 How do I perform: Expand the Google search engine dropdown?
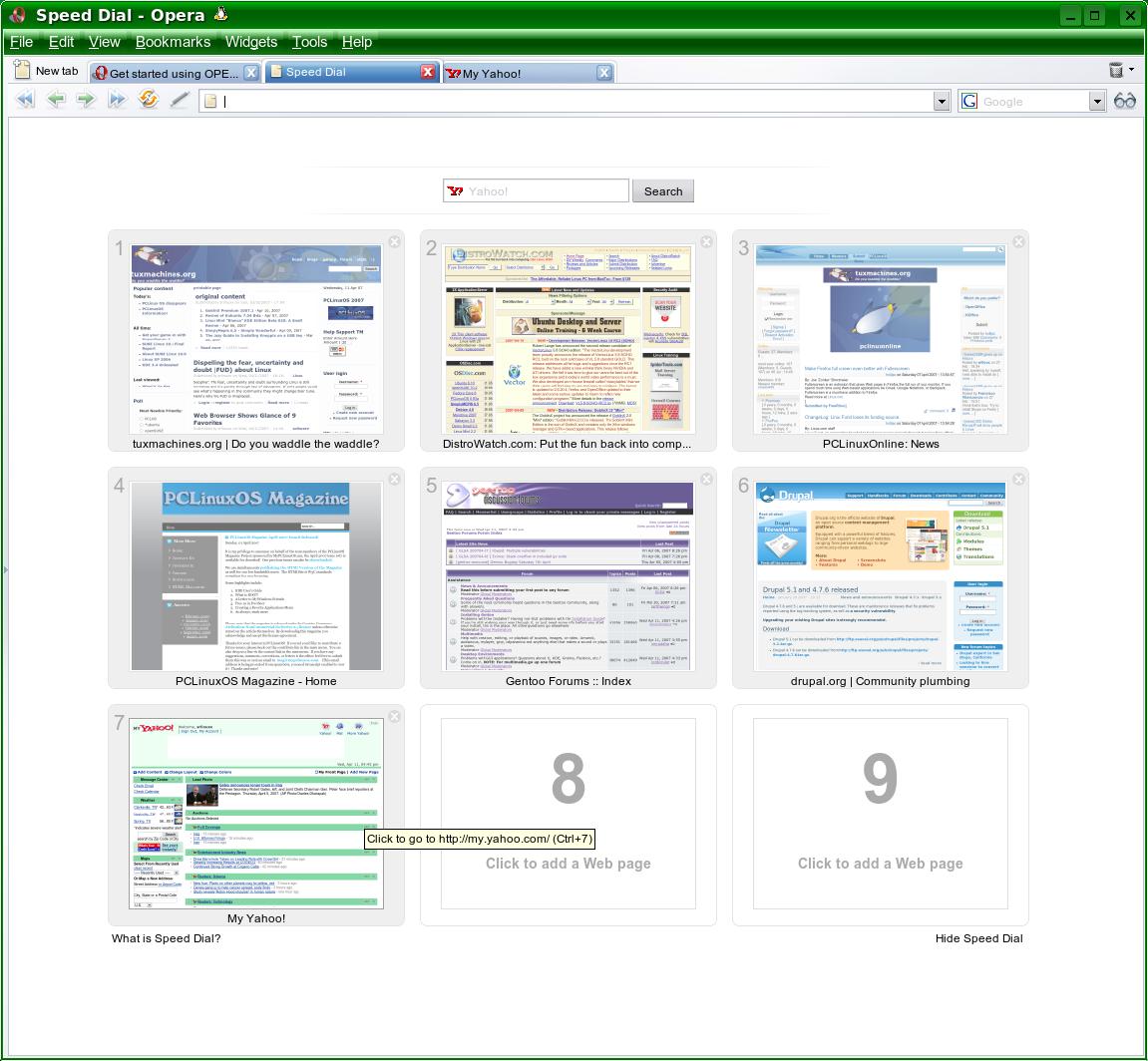point(1096,102)
